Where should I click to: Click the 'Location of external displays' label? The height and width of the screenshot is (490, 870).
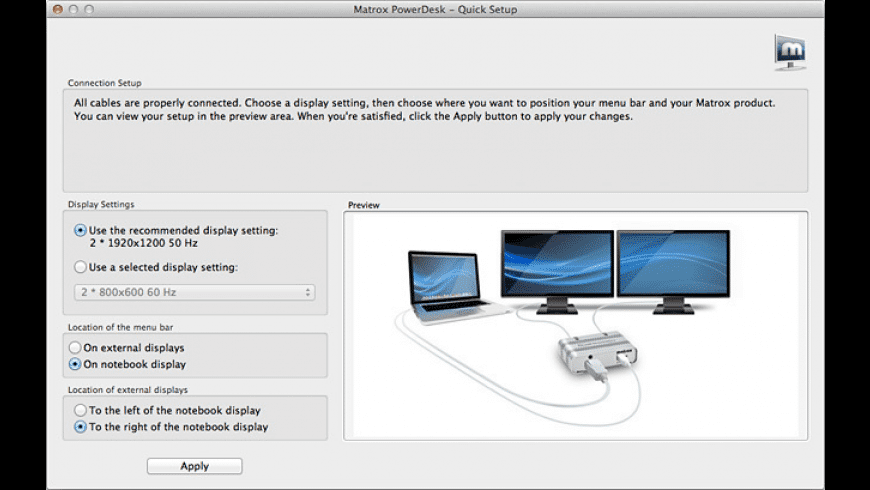click(128, 390)
